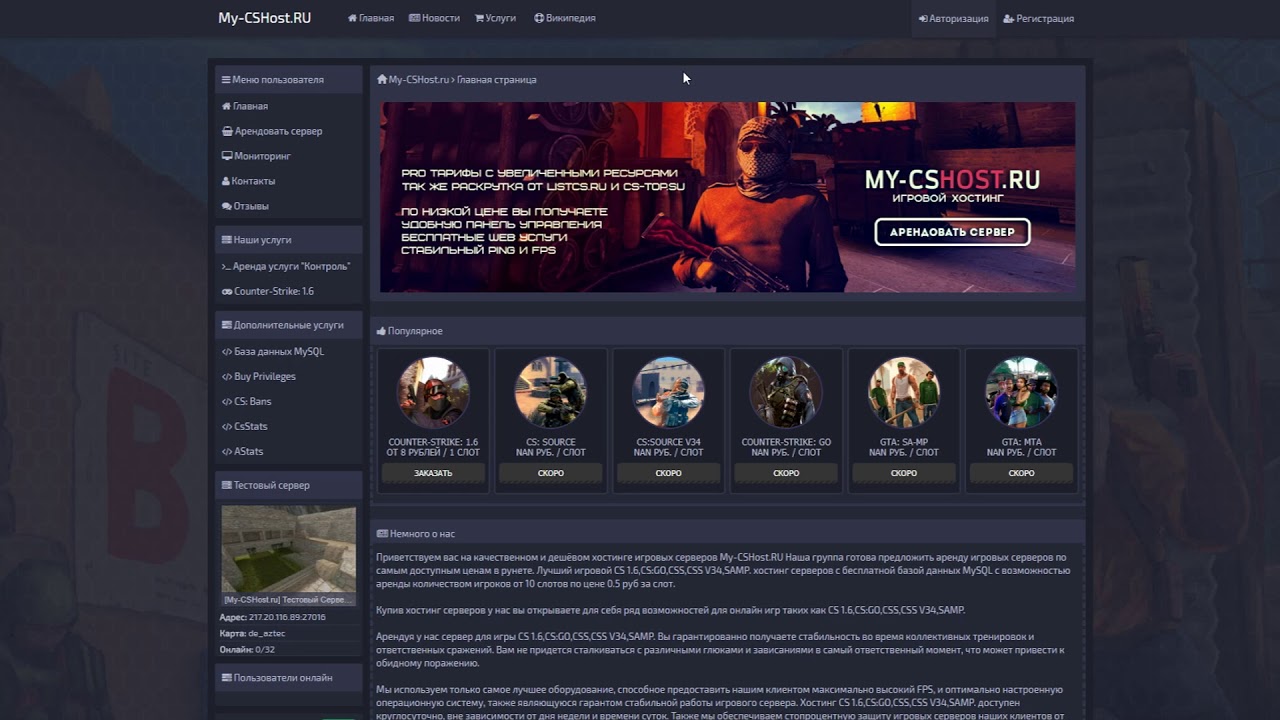Click home icon in breadcrumb

pos(382,79)
